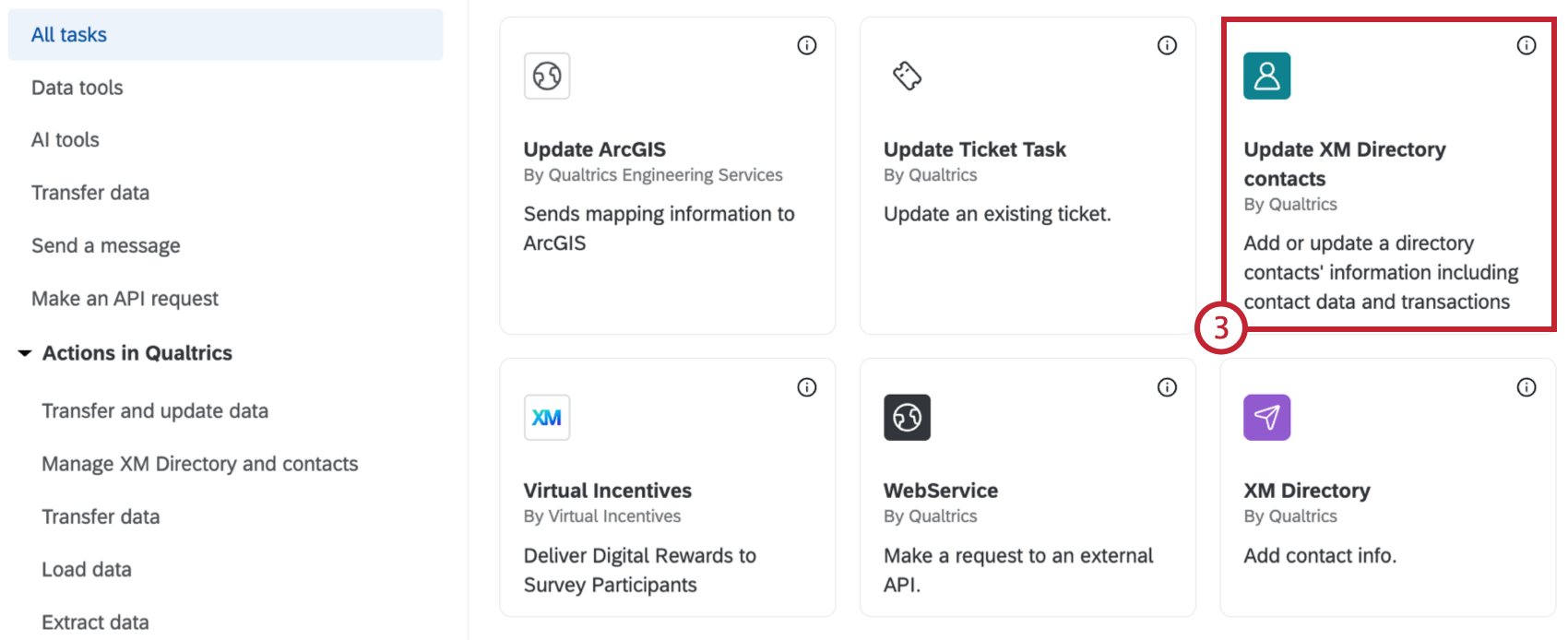Screen dimensions: 1568x640
Task: Click the Update ArcGIS globe icon
Action: point(547,76)
